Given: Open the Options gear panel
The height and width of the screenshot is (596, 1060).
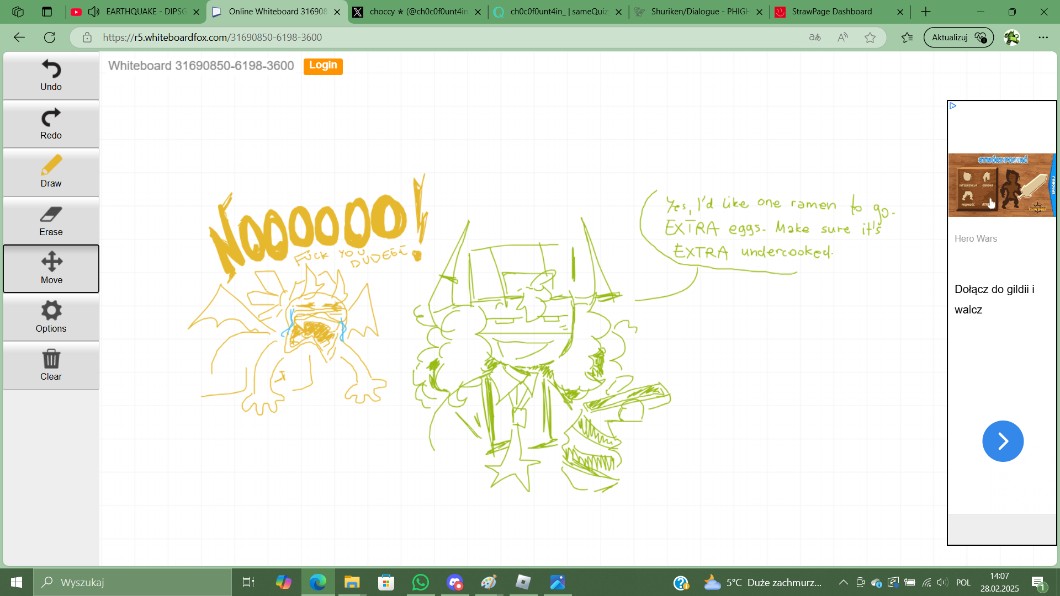Looking at the screenshot, I should click(51, 317).
